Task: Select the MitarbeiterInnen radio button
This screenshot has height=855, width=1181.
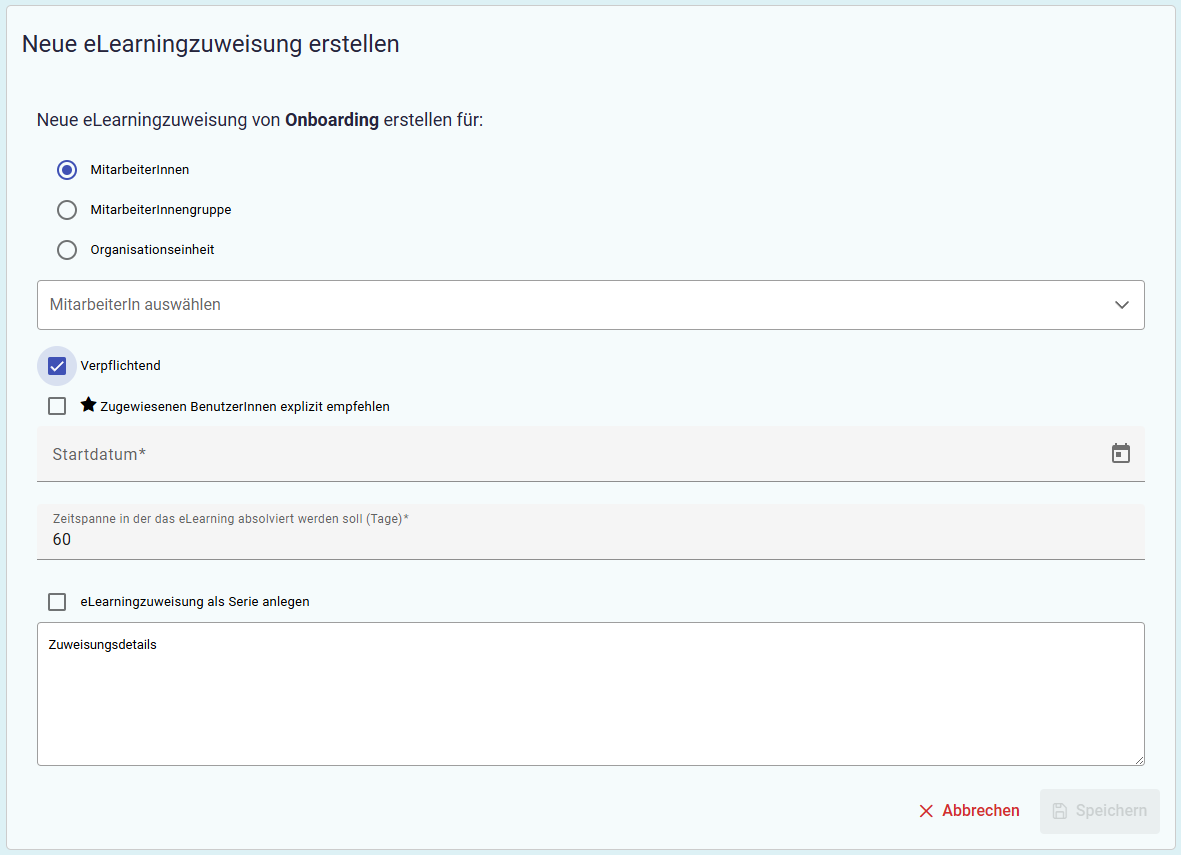Action: 67,170
